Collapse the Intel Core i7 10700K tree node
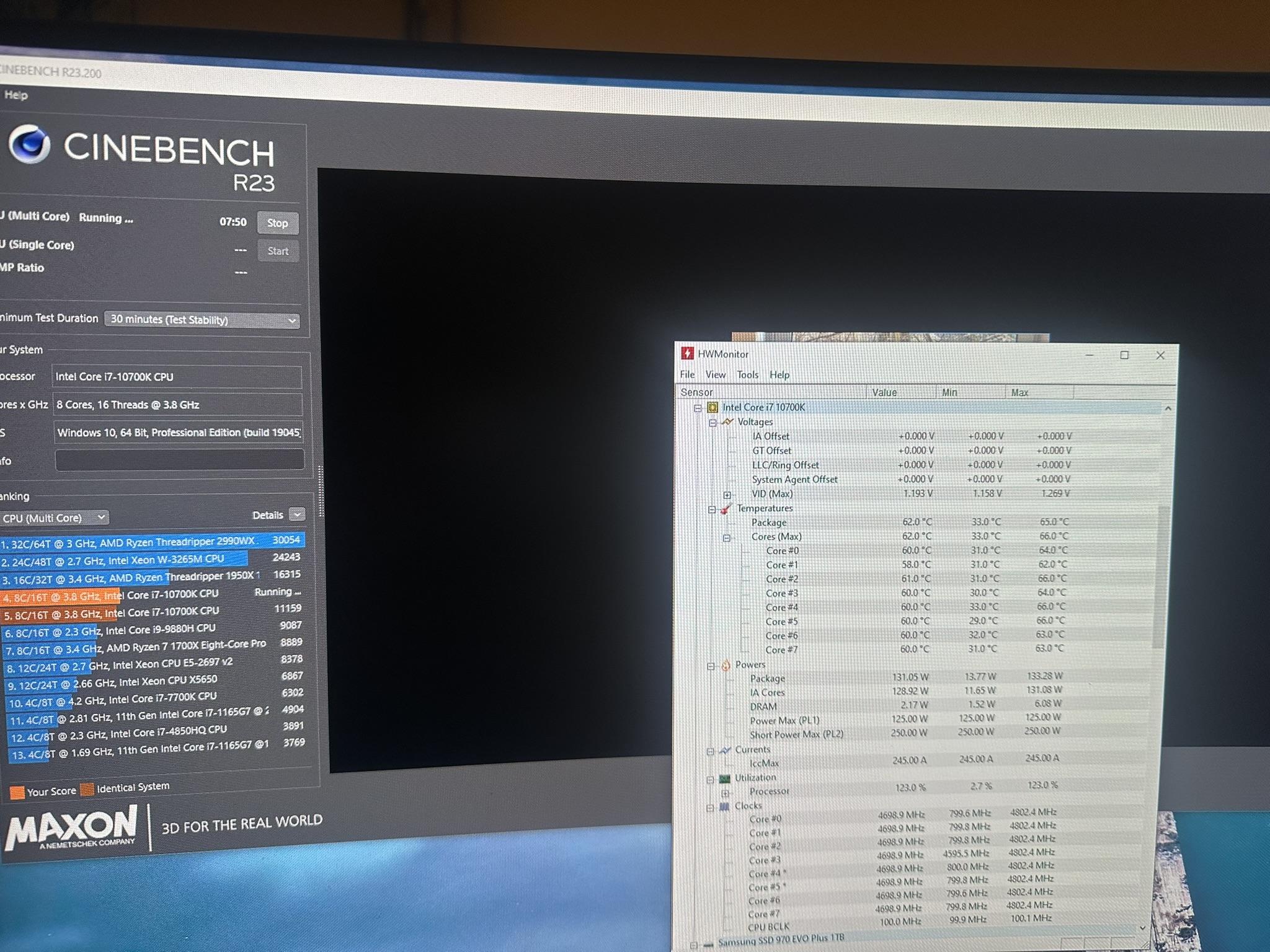The image size is (1270, 952). click(x=698, y=408)
